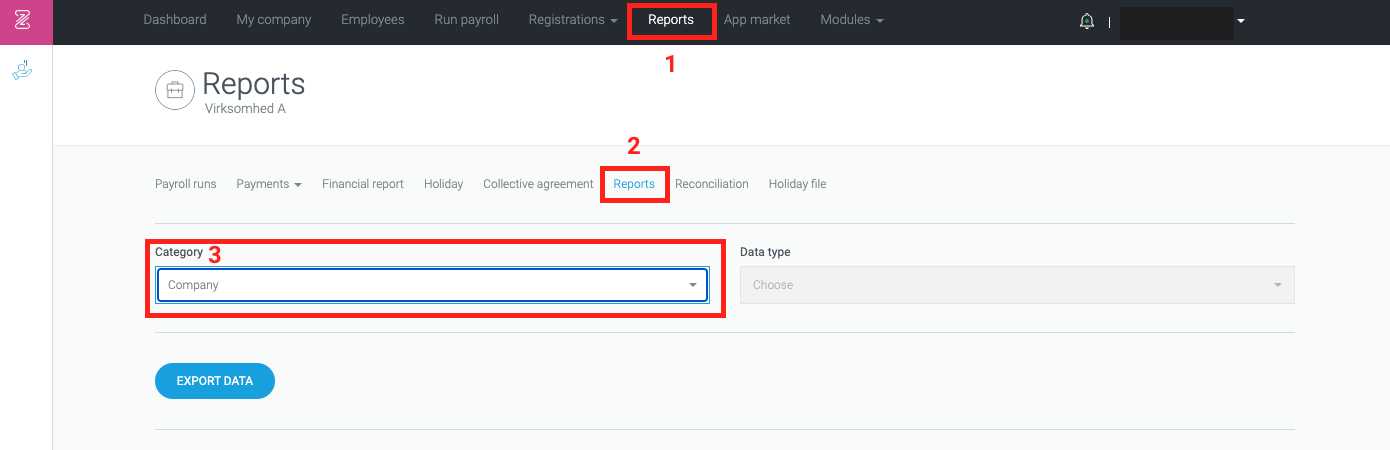The image size is (1390, 450).
Task: Click the Virksomhed A company name text
Action: [x=245, y=108]
